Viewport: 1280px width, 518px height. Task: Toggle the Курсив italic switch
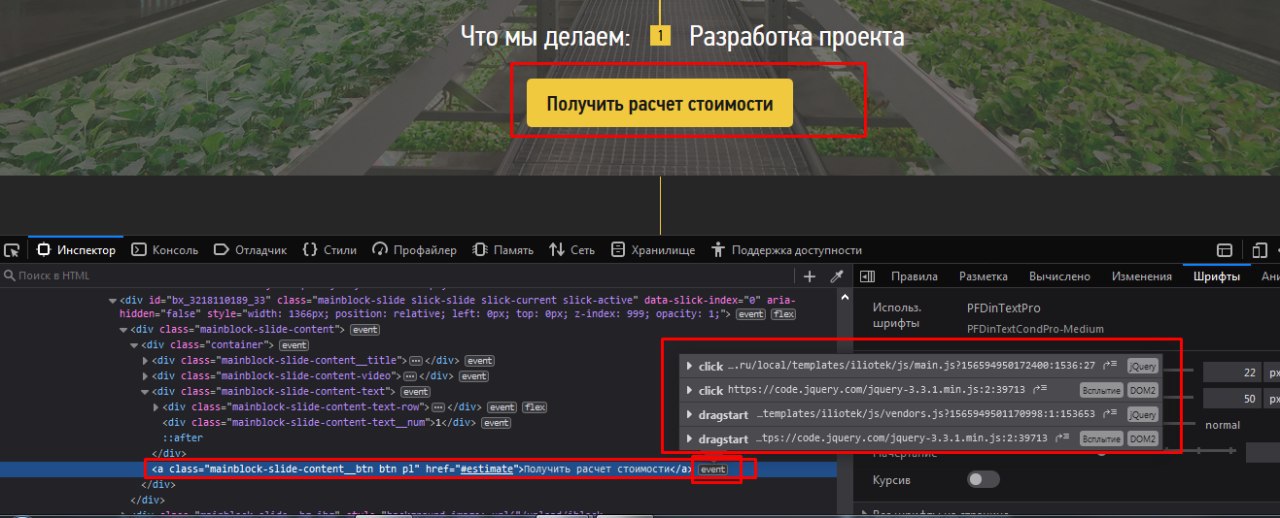(983, 480)
